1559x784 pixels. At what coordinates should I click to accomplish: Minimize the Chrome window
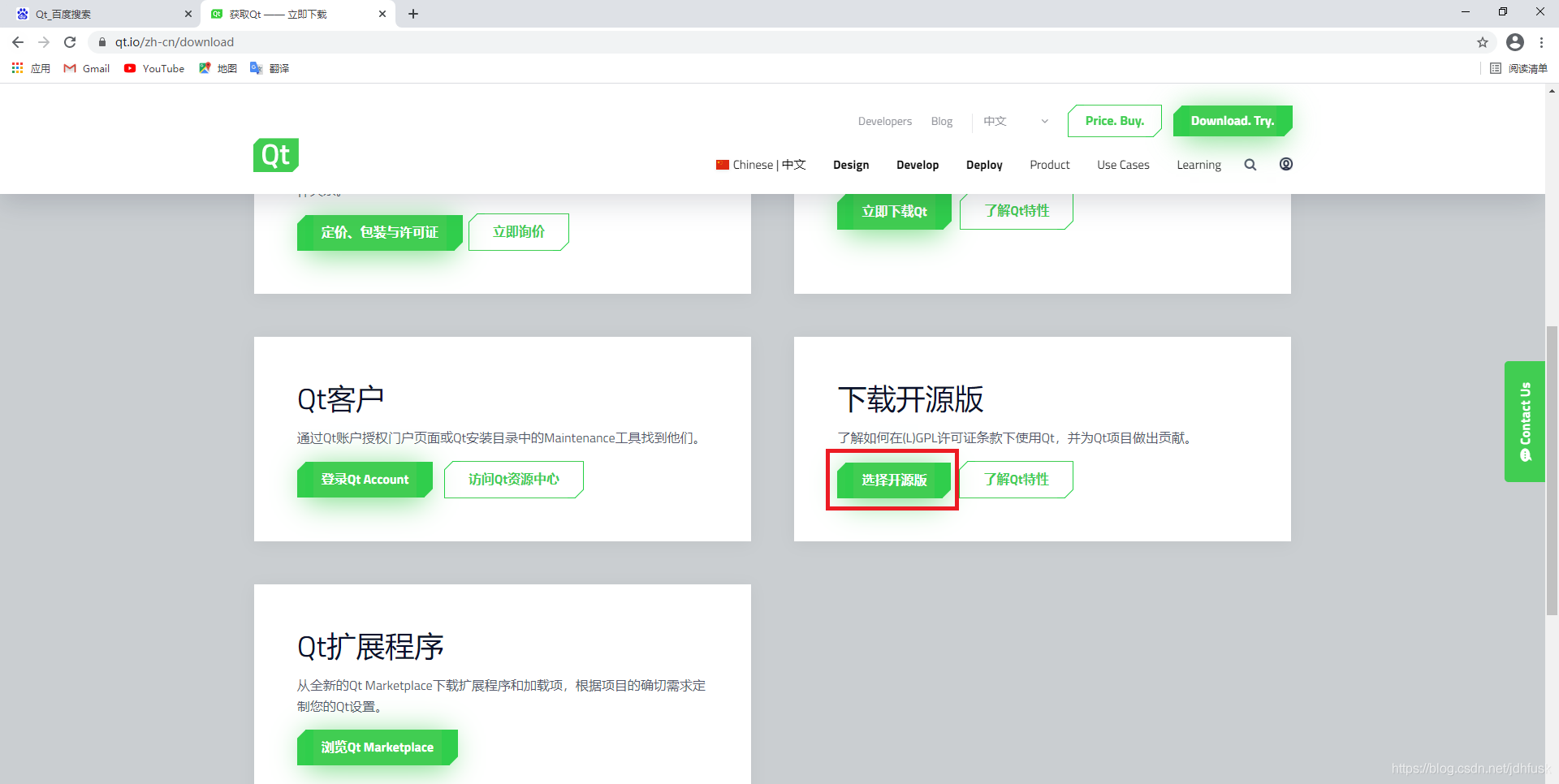tap(1466, 12)
